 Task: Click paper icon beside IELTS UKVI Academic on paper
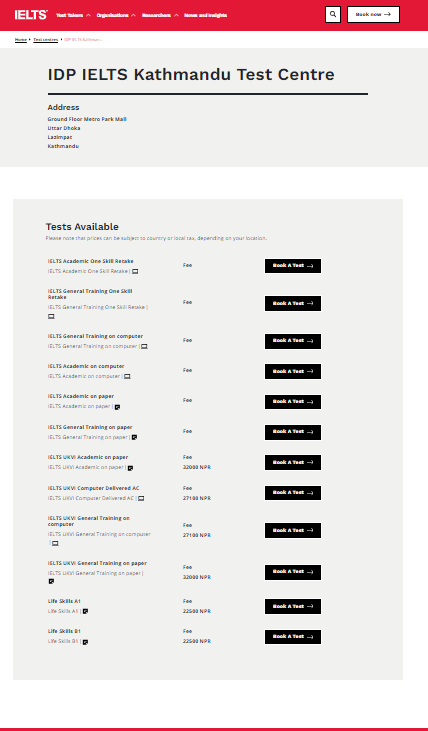[131, 468]
